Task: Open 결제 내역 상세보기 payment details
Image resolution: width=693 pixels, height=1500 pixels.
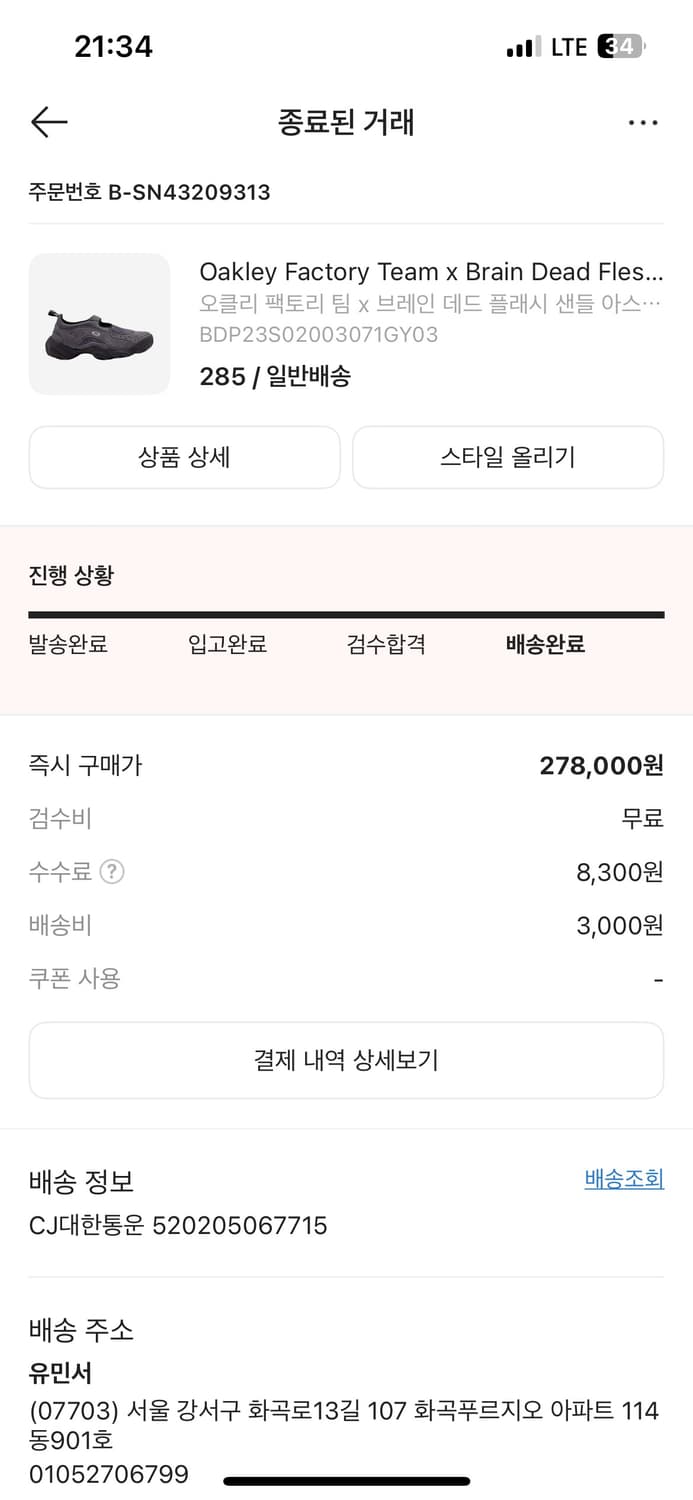Action: (346, 1060)
